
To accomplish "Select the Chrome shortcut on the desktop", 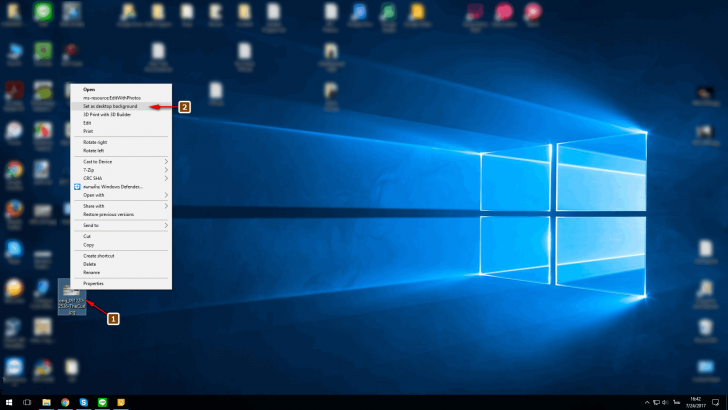I will click(x=14, y=176).
